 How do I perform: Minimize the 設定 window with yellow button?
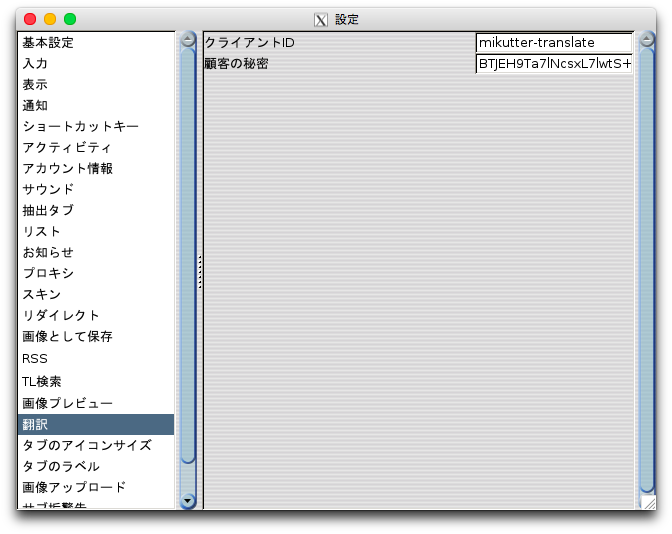(50, 19)
